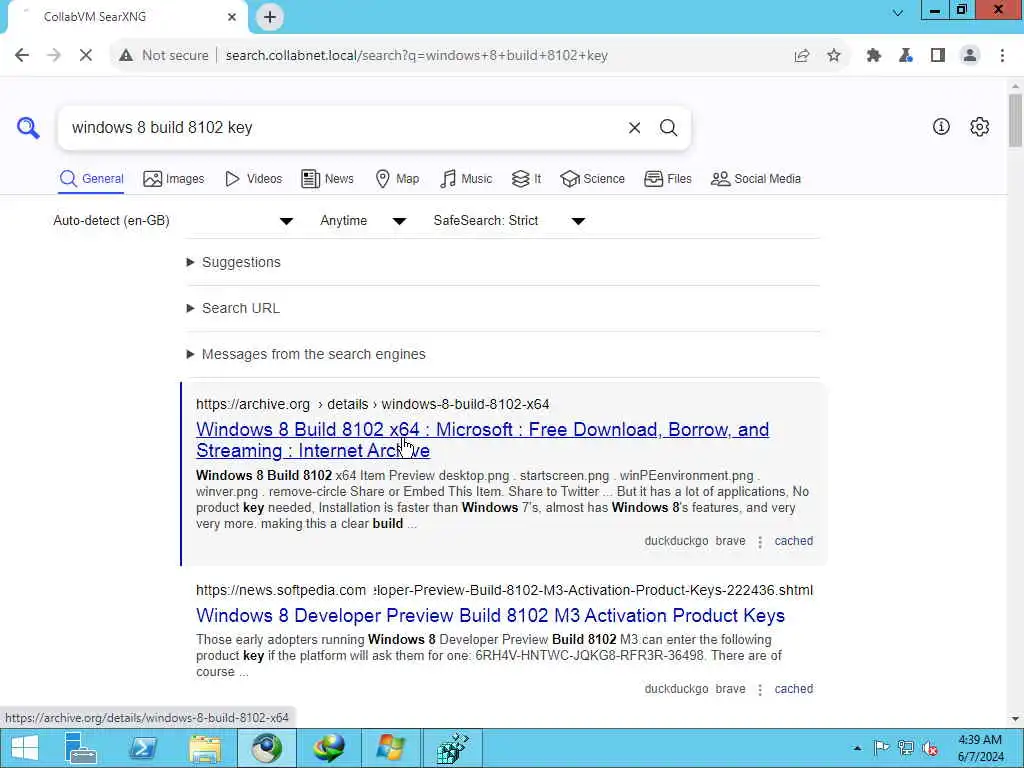The height and width of the screenshot is (768, 1024).
Task: Open the Windows Start button
Action: [24, 748]
